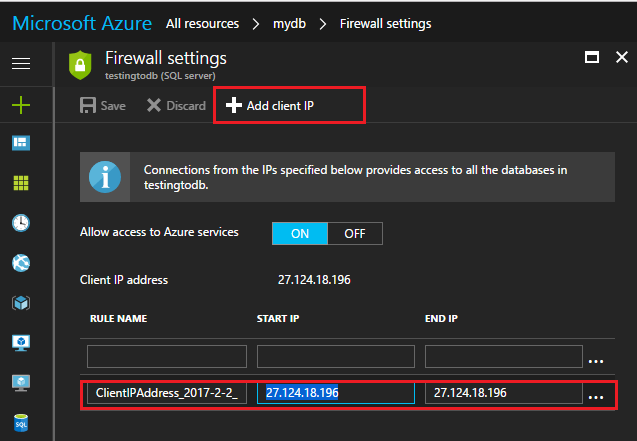Screen dimensions: 637x441
Task: Open the SQL databases icon in the sidebar
Action: pyautogui.click(x=21, y=423)
